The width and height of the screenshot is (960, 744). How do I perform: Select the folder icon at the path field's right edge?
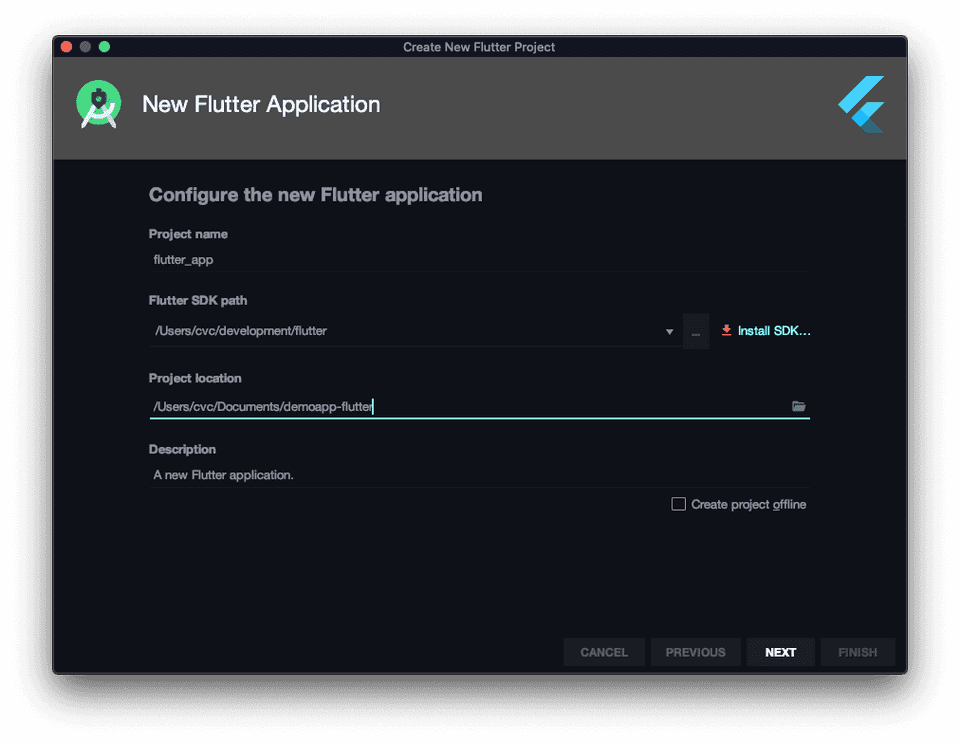797,406
